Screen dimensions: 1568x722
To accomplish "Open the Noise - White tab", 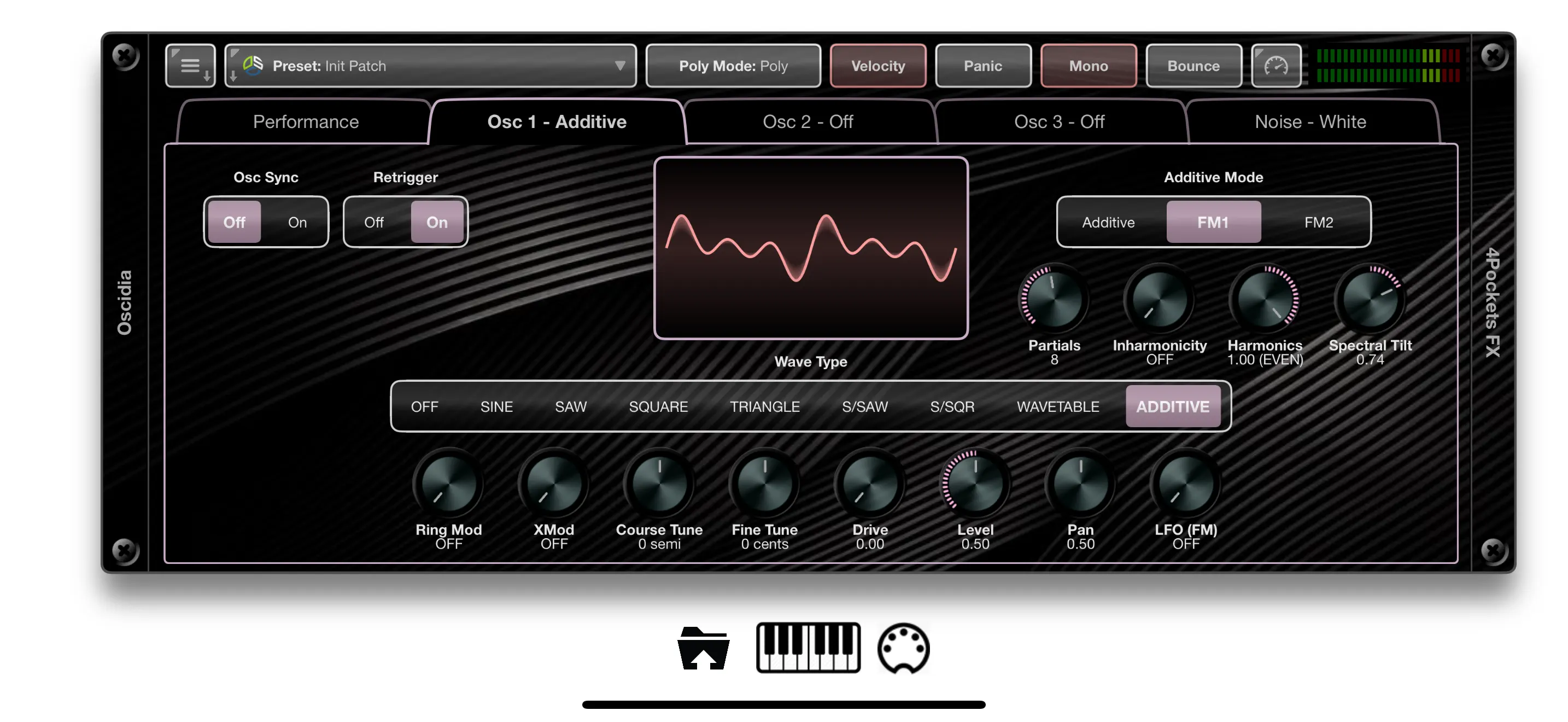I will [x=1310, y=122].
